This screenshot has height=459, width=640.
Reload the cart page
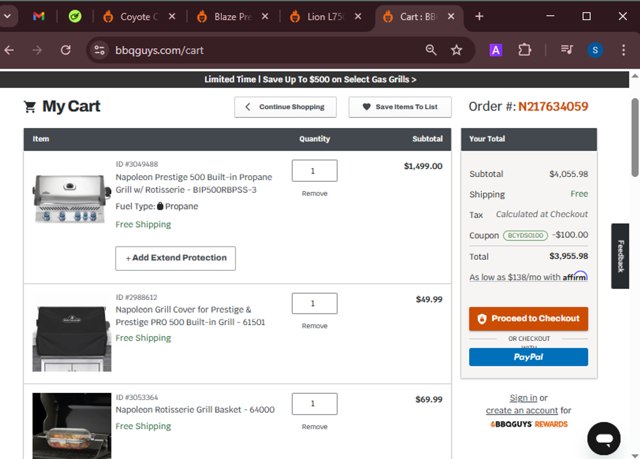pyautogui.click(x=66, y=50)
